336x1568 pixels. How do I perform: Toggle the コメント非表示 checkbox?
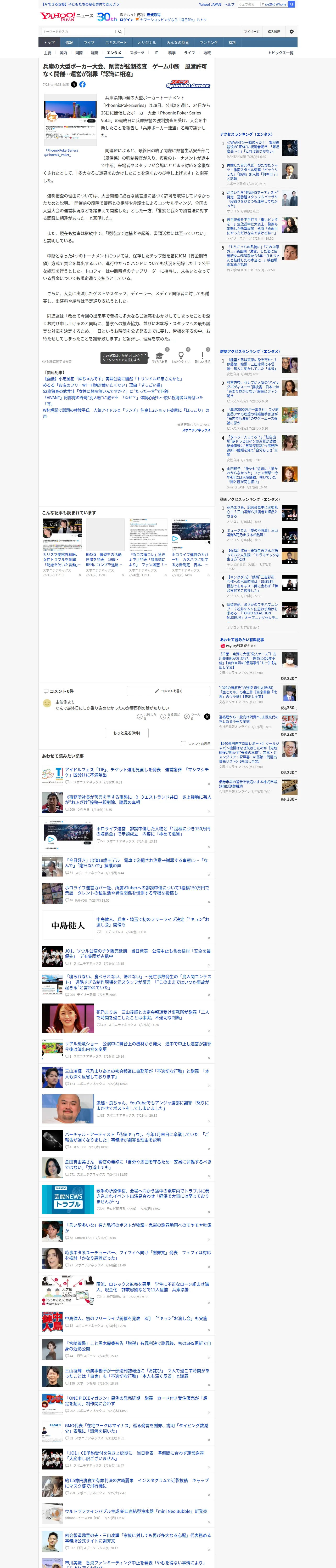(183, 744)
